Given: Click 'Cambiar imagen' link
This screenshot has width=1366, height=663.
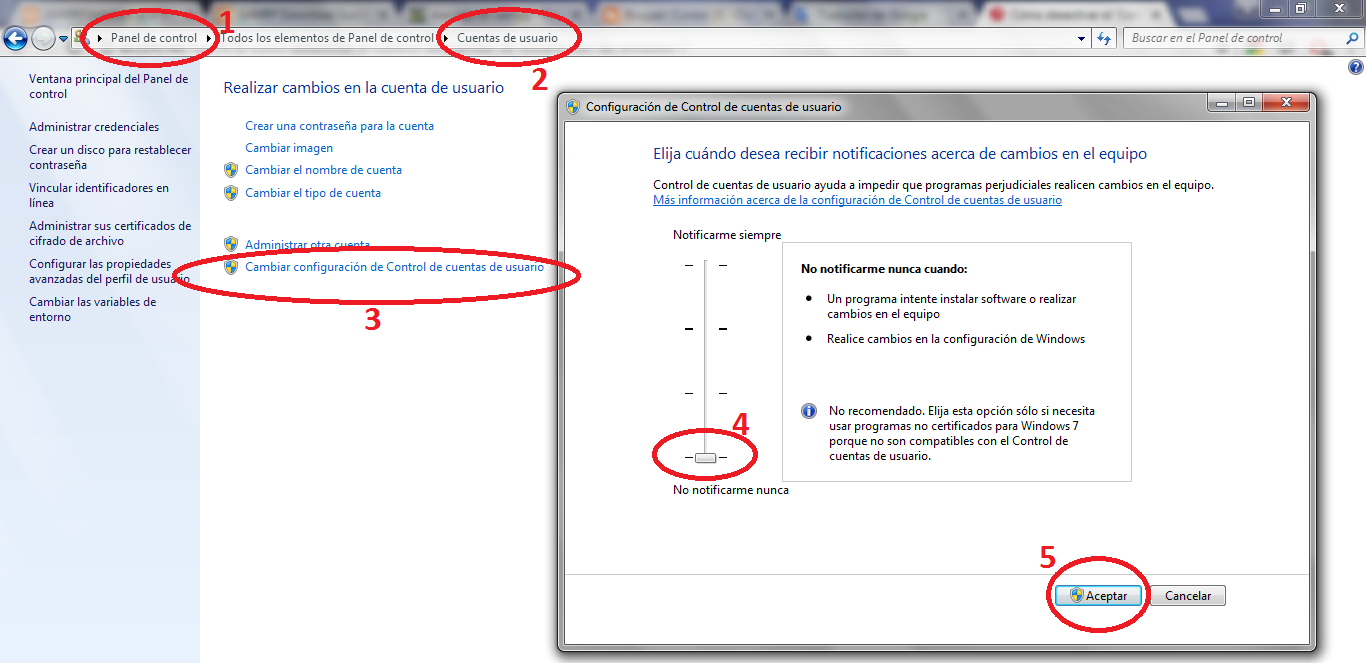Looking at the screenshot, I should tap(289, 148).
